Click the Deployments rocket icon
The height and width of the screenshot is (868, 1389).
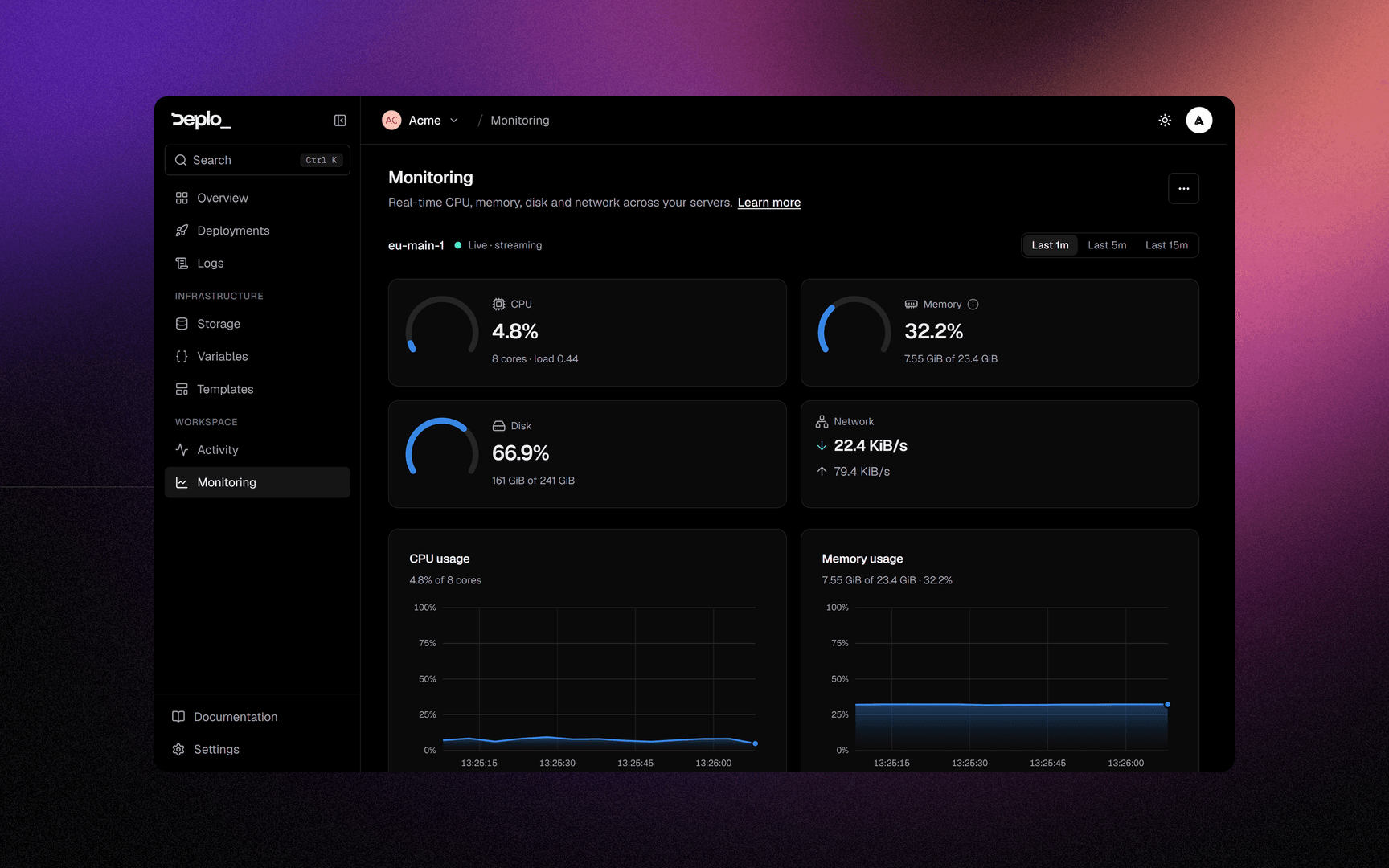pyautogui.click(x=182, y=231)
